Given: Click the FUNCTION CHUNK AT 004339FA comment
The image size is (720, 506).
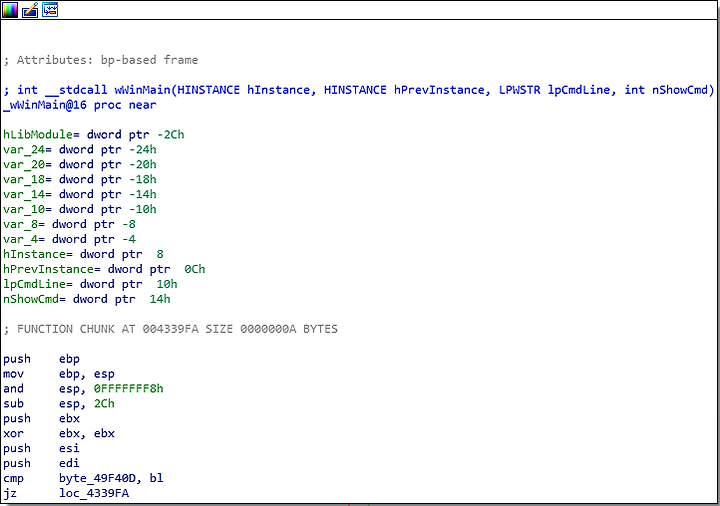Looking at the screenshot, I should coord(170,329).
